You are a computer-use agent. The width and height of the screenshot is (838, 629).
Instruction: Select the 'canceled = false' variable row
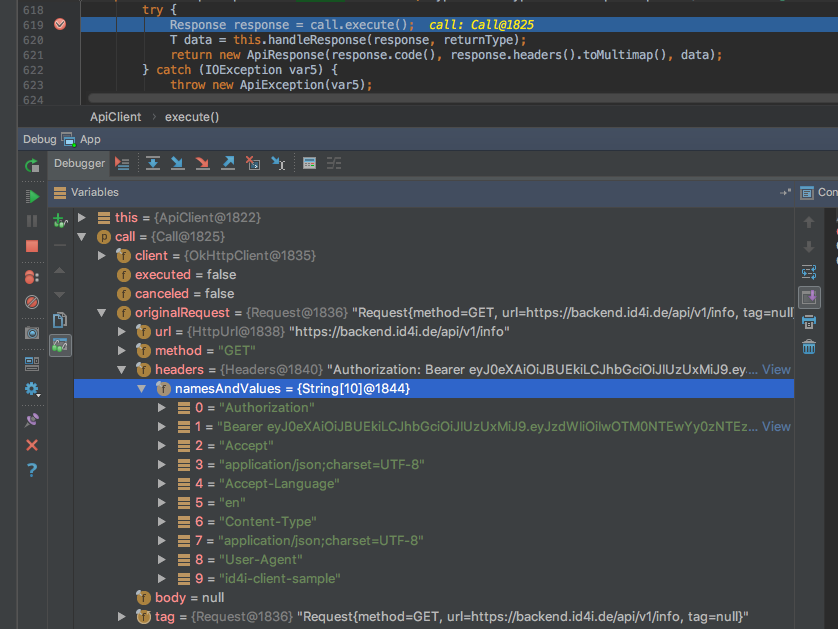coord(434,293)
